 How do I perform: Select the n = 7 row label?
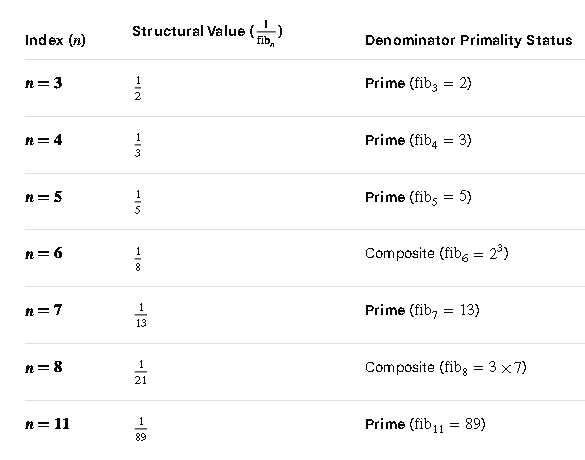44,310
